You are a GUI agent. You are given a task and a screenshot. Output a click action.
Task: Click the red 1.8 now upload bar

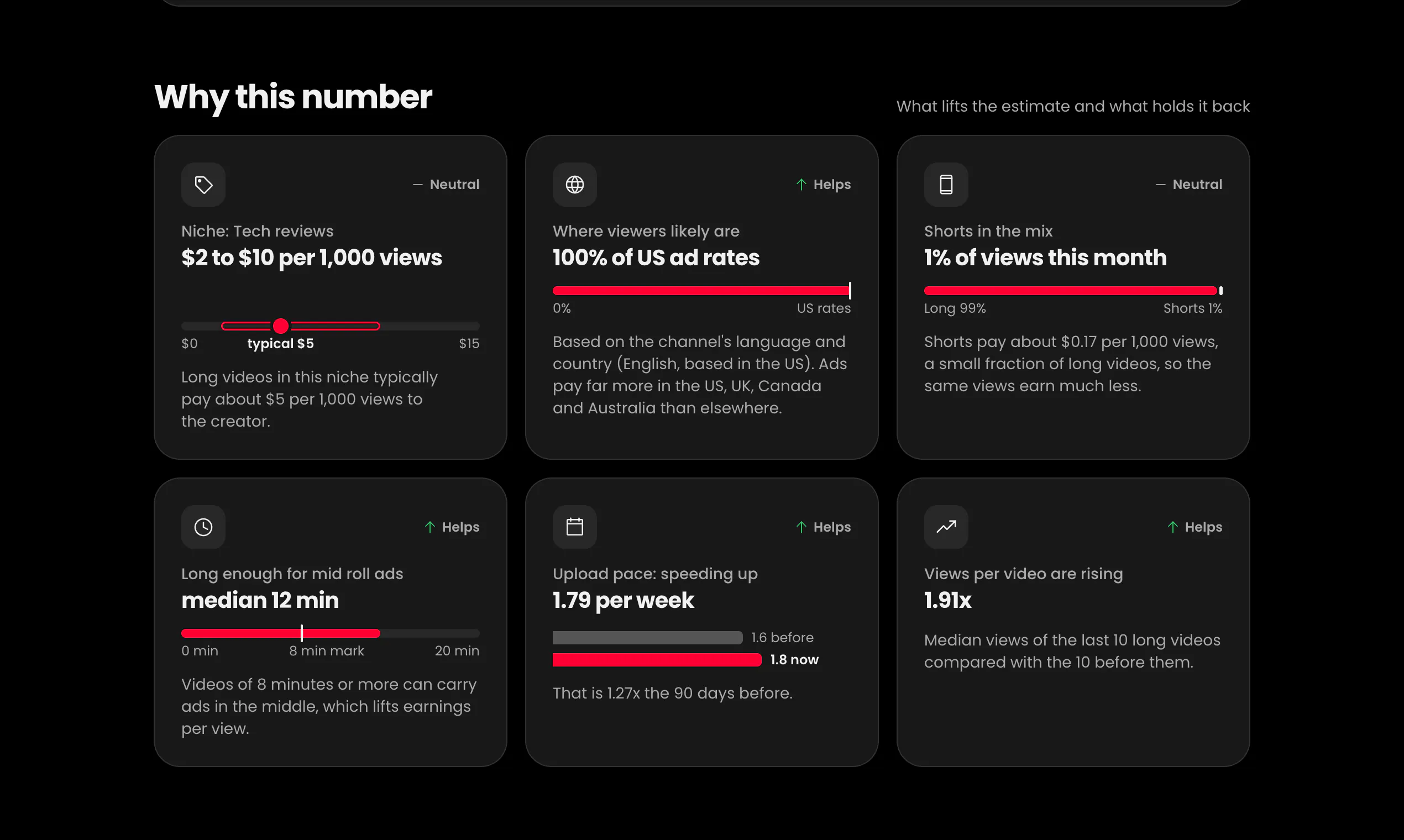click(x=657, y=660)
